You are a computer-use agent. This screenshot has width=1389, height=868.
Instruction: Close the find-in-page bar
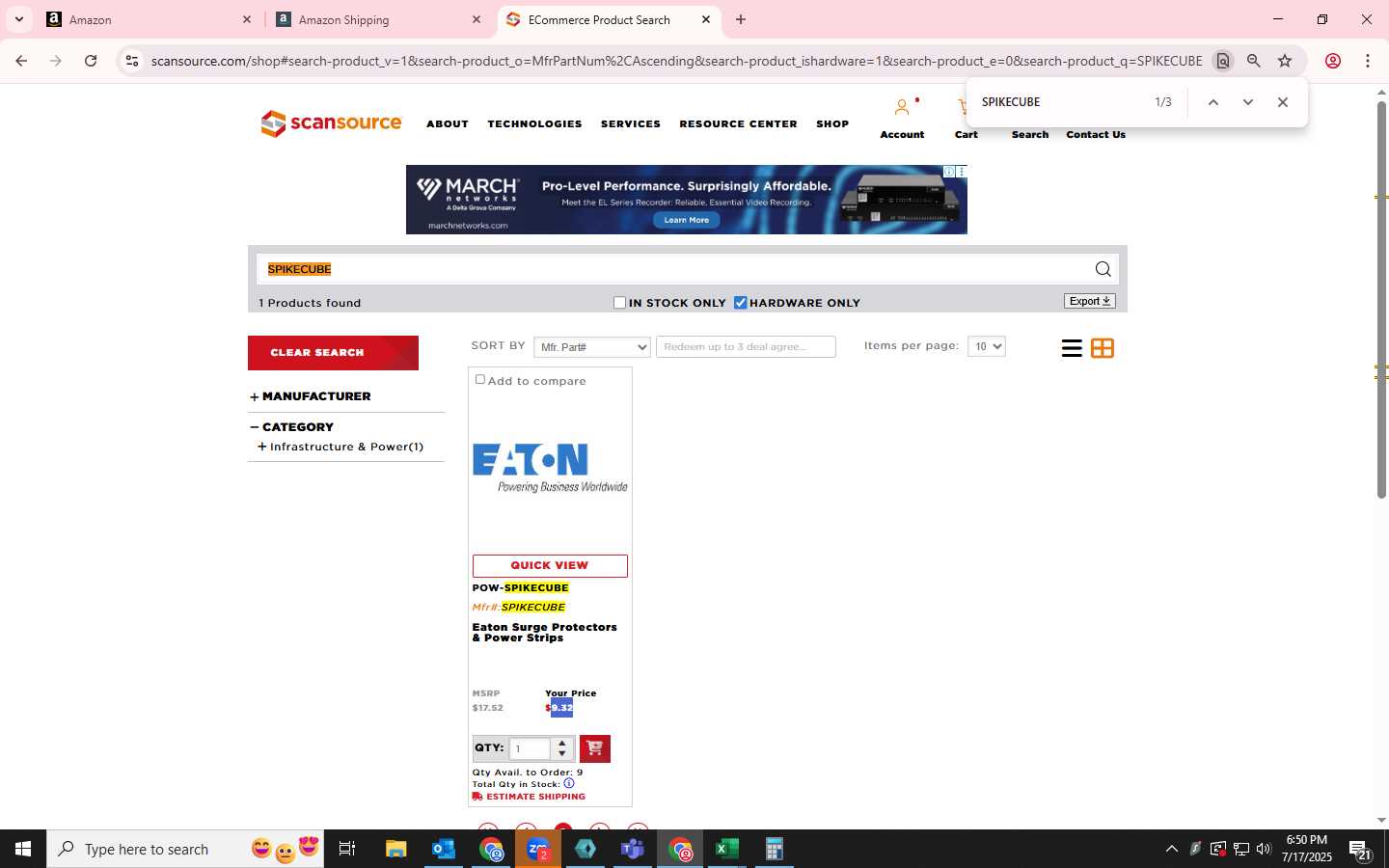coord(1282,102)
